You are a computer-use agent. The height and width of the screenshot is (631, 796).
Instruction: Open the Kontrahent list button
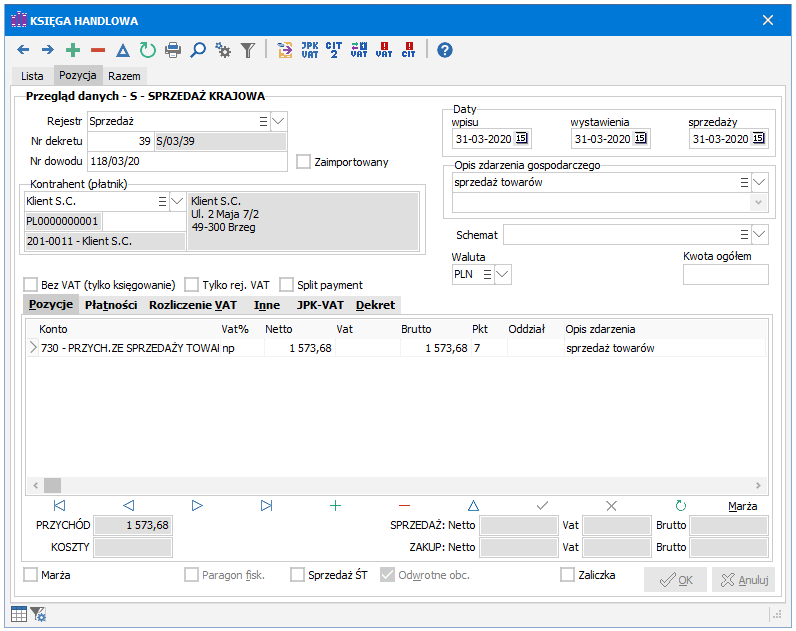coord(162,202)
